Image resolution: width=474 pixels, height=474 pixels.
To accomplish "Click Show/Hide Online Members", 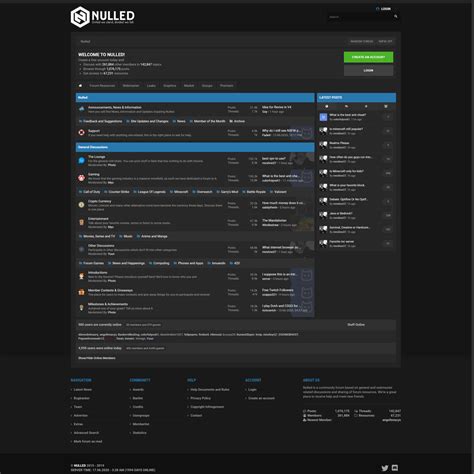I will coord(97,358).
